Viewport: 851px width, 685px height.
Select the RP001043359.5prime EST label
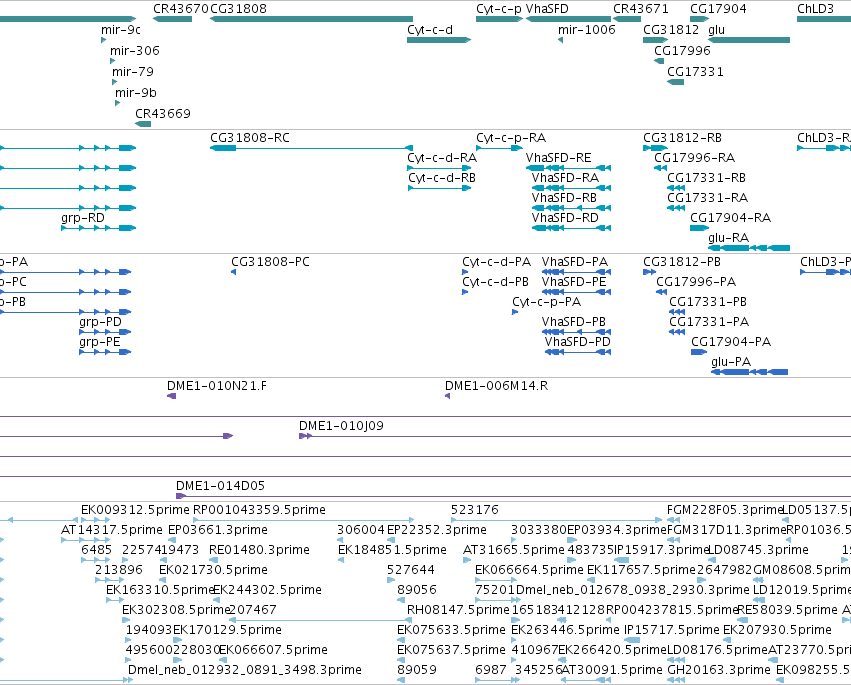(x=259, y=510)
